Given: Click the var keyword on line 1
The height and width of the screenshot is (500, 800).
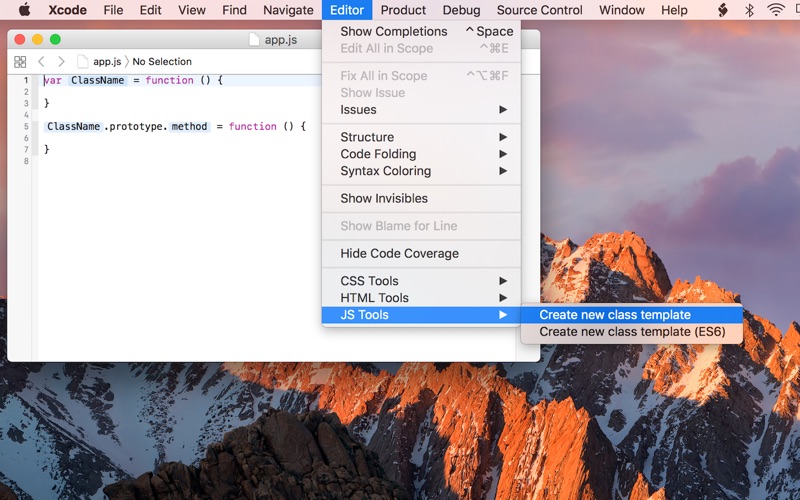Looking at the screenshot, I should pos(53,80).
